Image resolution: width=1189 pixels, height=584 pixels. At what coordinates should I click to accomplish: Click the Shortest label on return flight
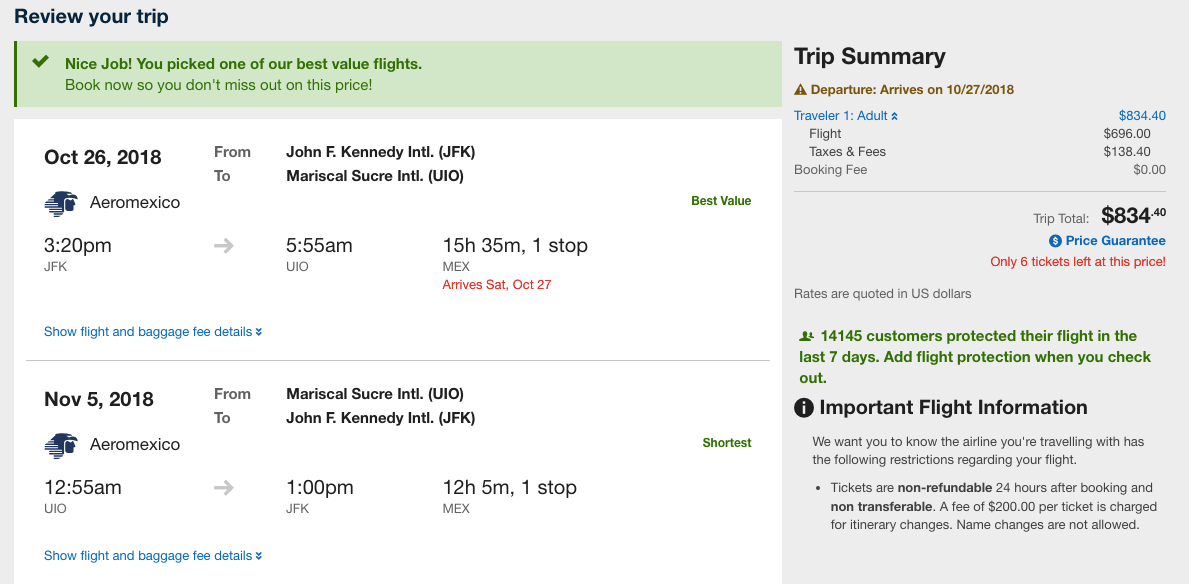726,443
